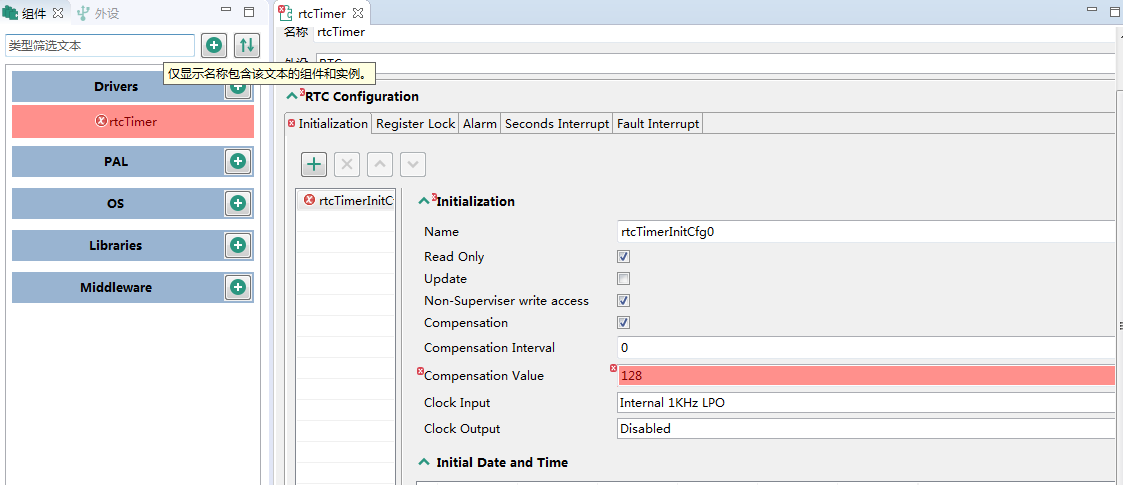1123x485 pixels.
Task: Open the Alarm tab
Action: pos(480,124)
